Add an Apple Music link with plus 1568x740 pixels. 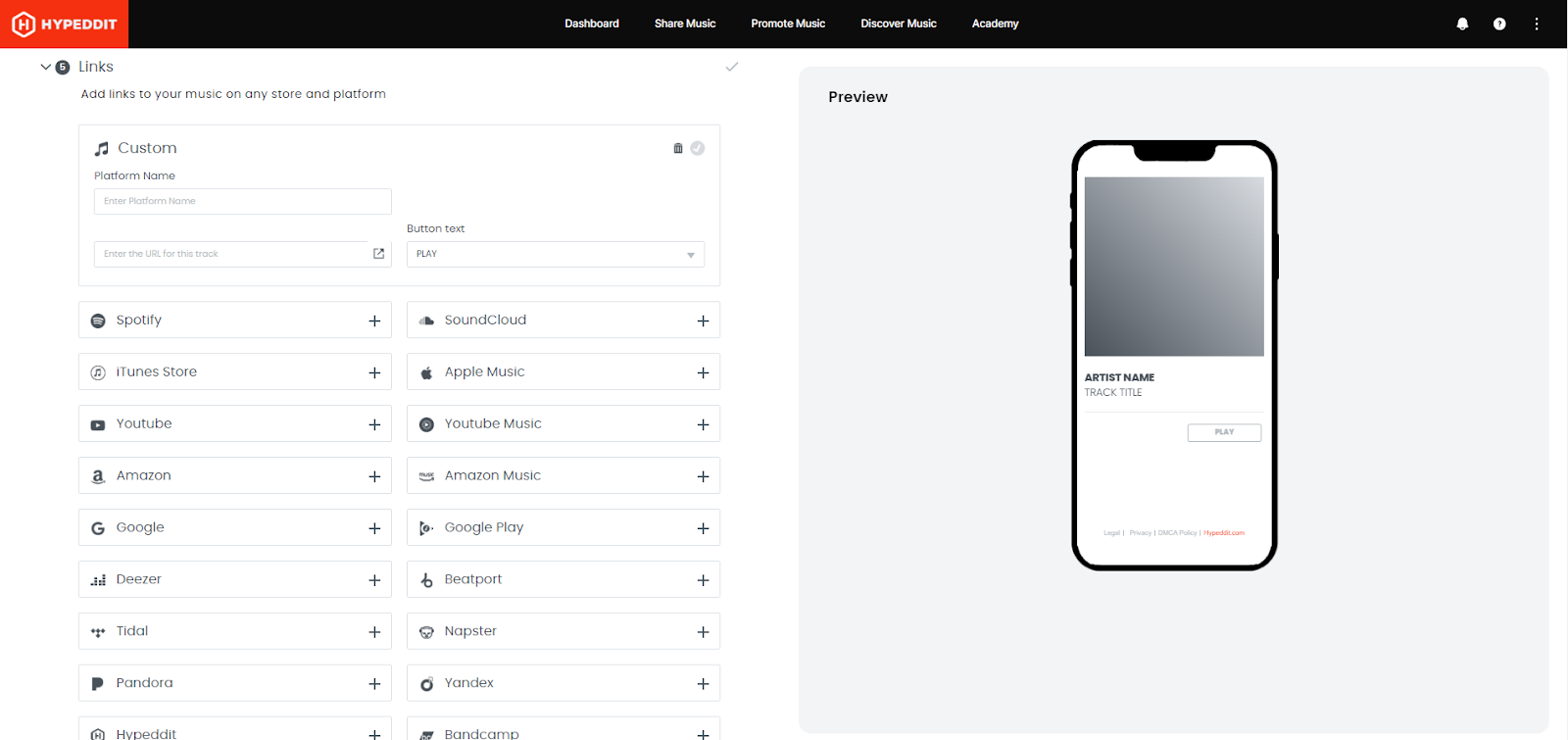703,372
